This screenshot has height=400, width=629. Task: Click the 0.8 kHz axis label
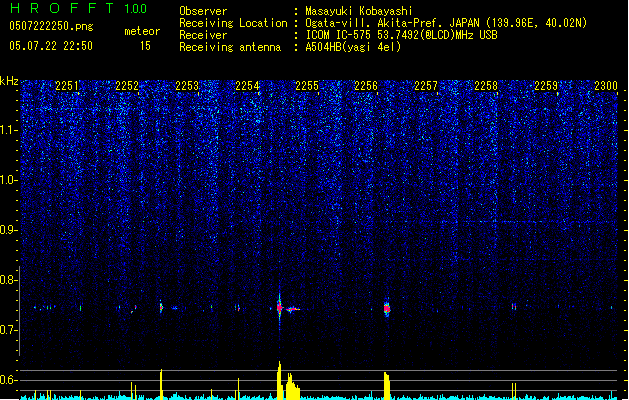tap(8, 280)
